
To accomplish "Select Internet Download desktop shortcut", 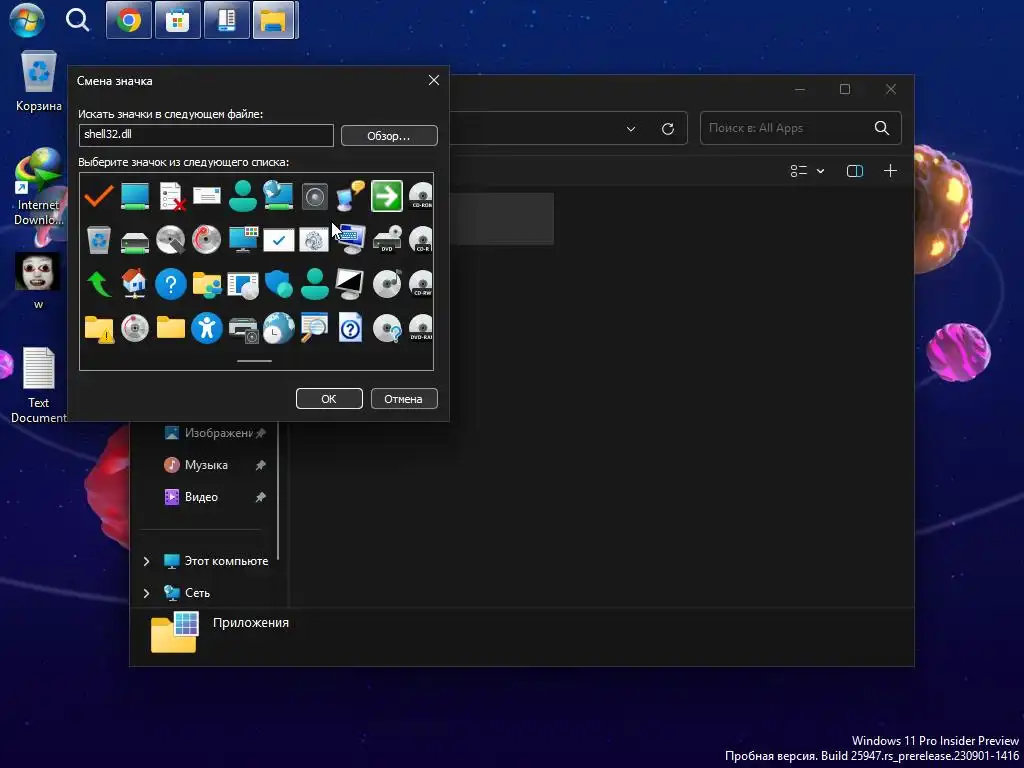I will [39, 187].
